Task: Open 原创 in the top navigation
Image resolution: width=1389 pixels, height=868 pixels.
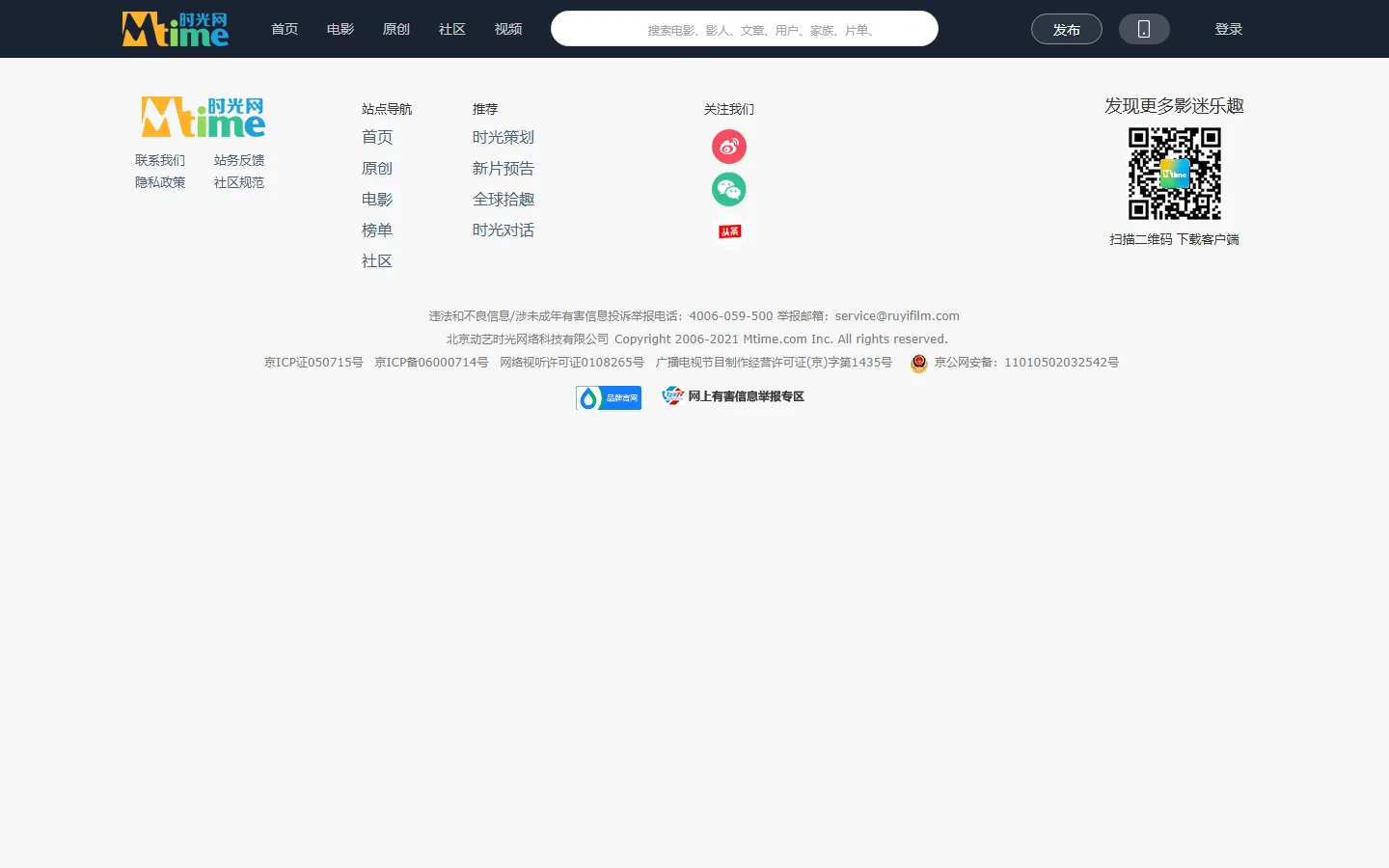Action: (x=396, y=29)
